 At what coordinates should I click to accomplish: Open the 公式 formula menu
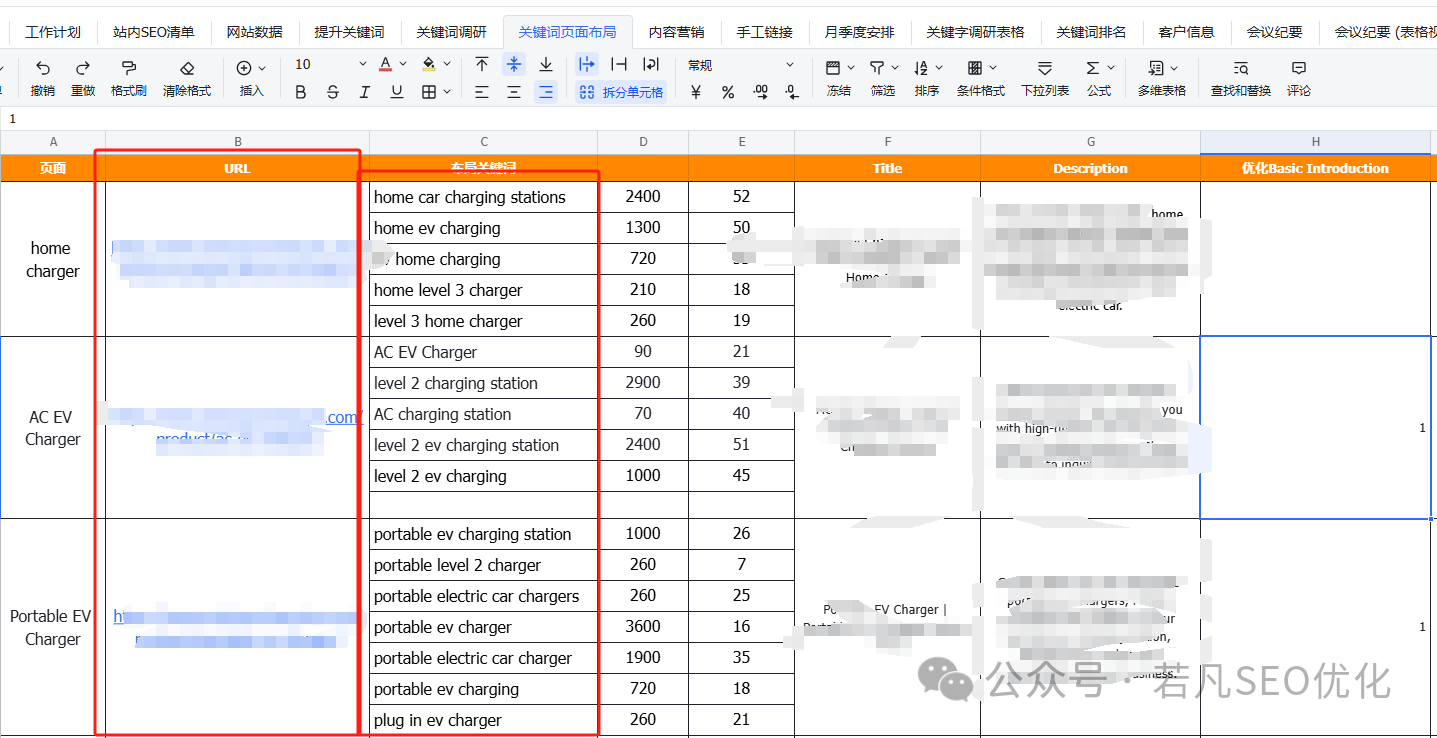point(1099,78)
